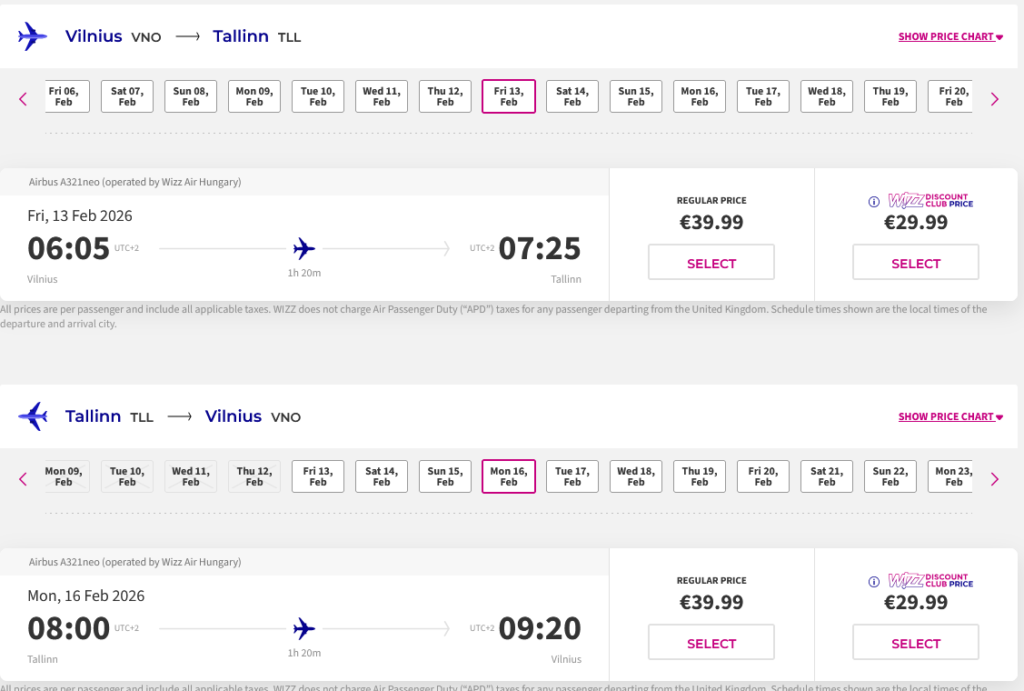Click outbound date carousel previous arrow
The image size is (1024, 691).
click(23, 99)
